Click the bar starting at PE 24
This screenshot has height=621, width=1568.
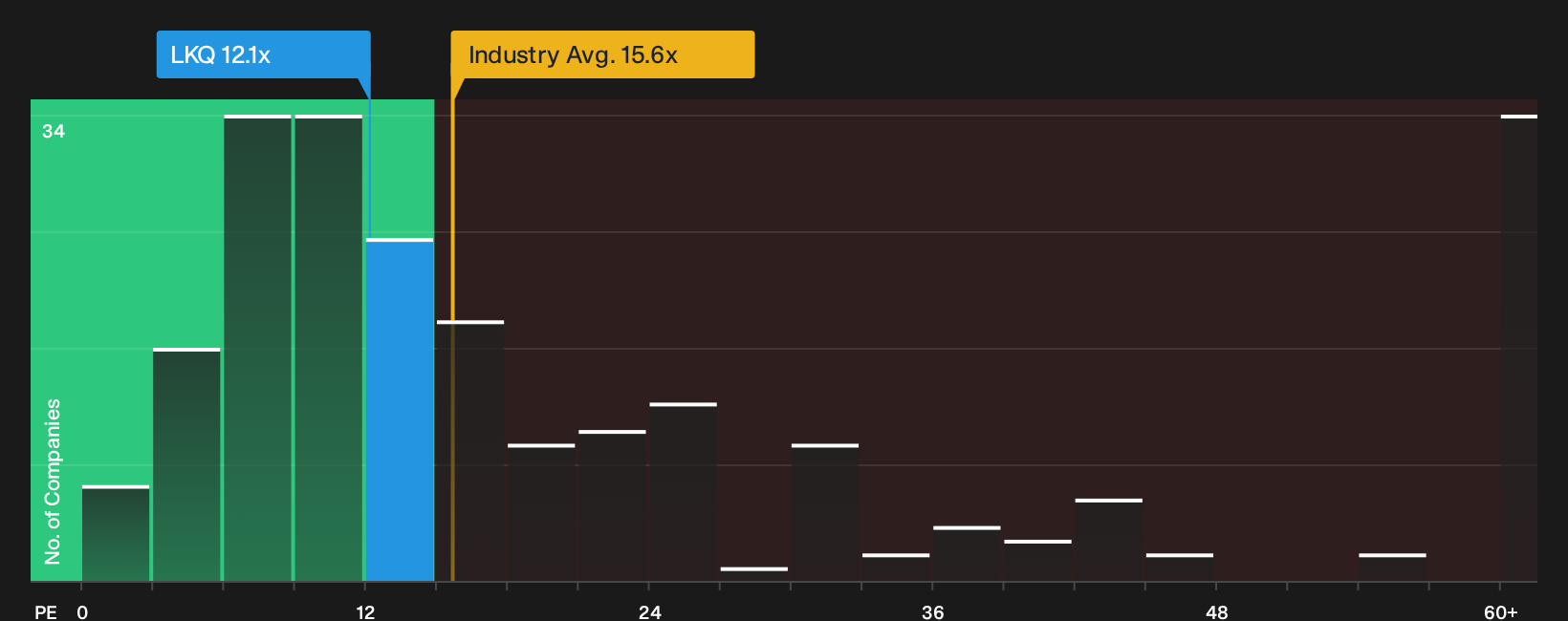tap(684, 492)
